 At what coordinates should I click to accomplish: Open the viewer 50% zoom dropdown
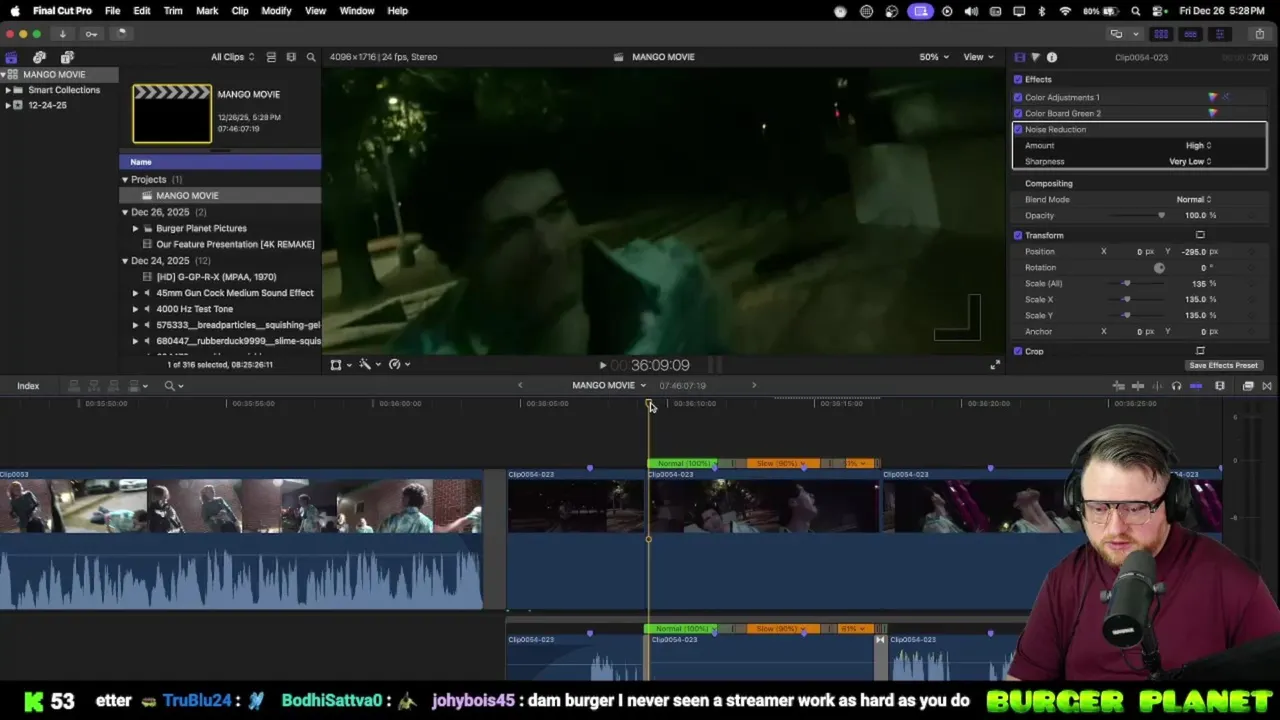click(934, 57)
